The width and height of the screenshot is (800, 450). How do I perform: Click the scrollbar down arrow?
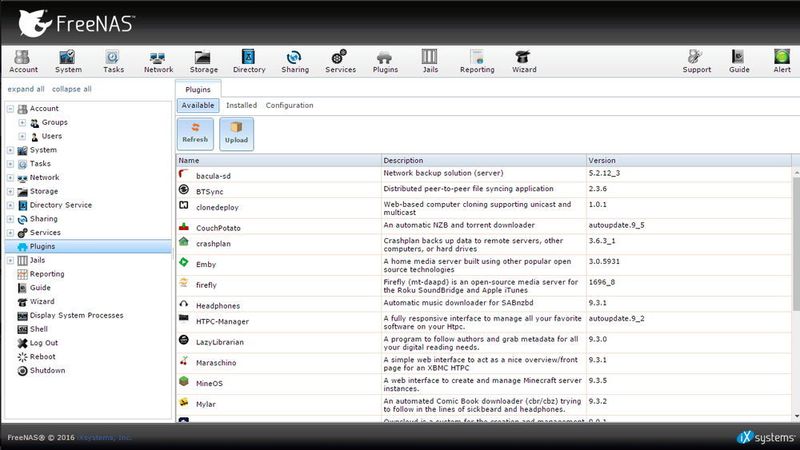click(x=796, y=417)
